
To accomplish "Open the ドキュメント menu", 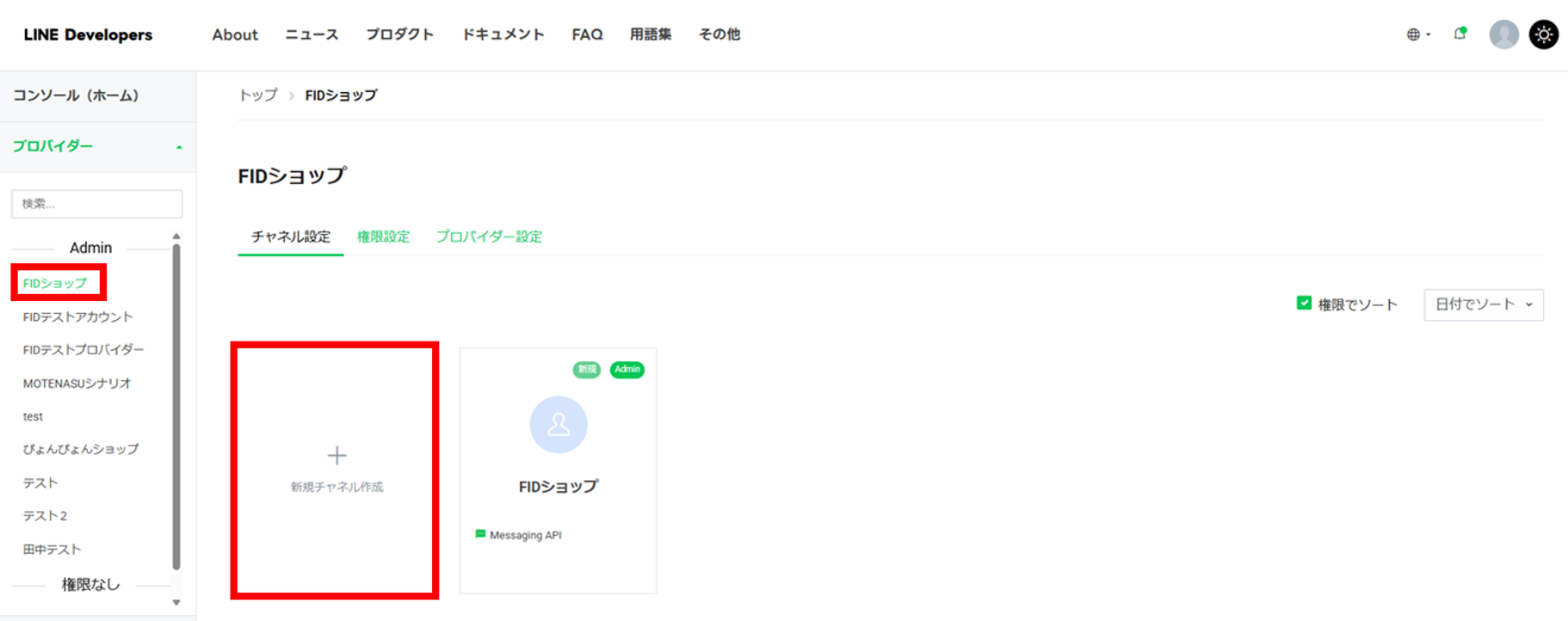I will [503, 34].
